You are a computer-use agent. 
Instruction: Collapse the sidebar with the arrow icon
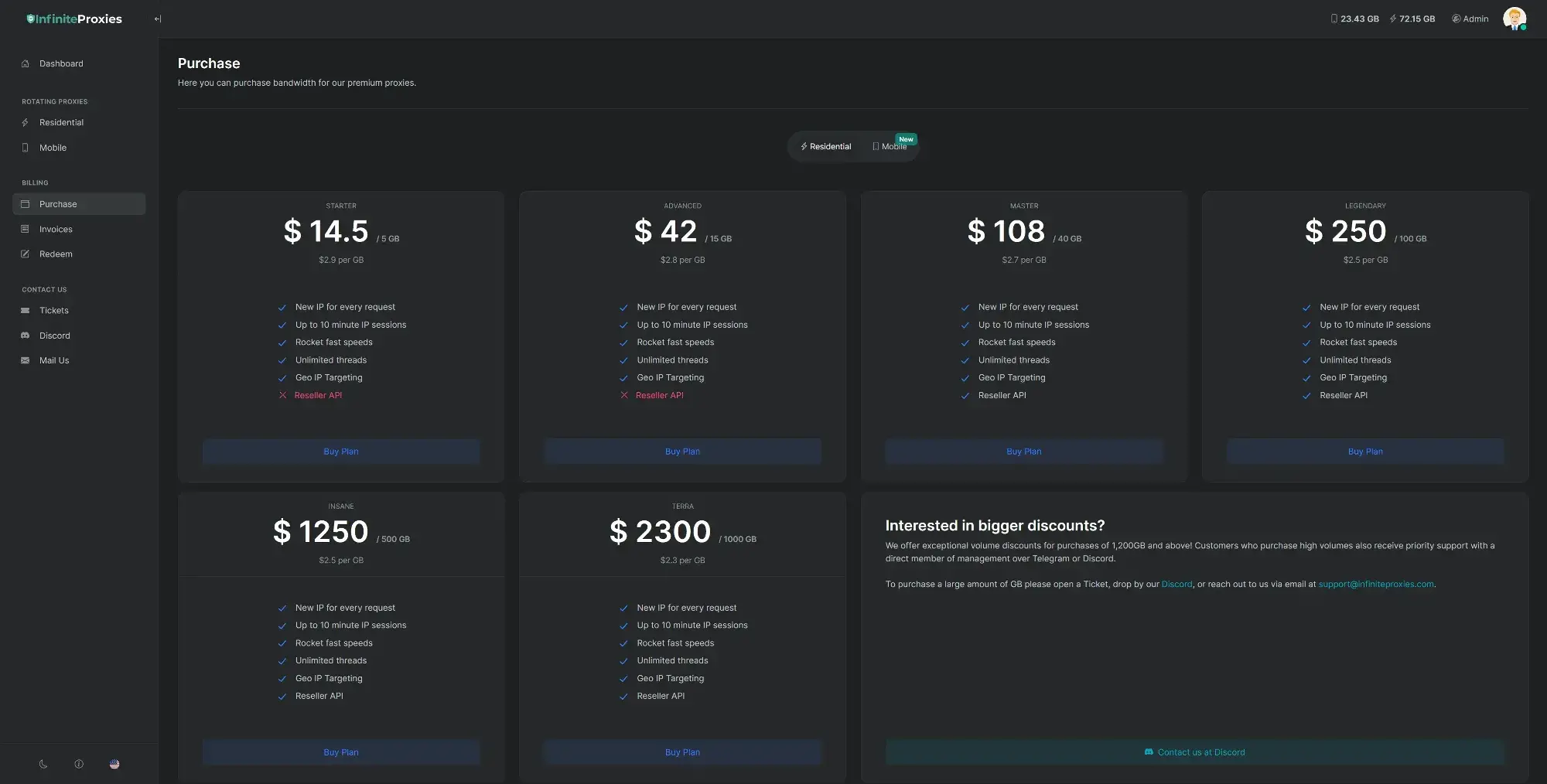pyautogui.click(x=156, y=18)
